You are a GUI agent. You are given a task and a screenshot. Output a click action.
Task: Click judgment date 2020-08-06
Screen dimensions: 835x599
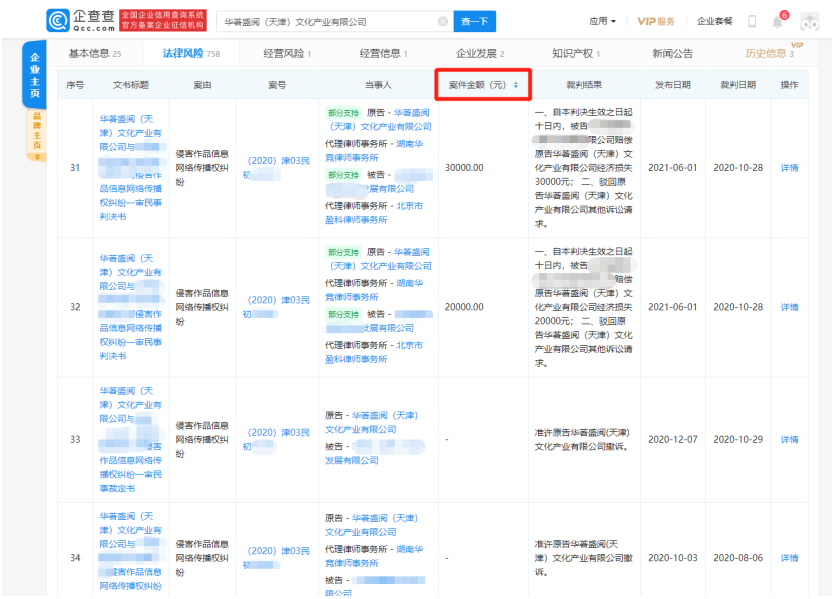(738, 558)
